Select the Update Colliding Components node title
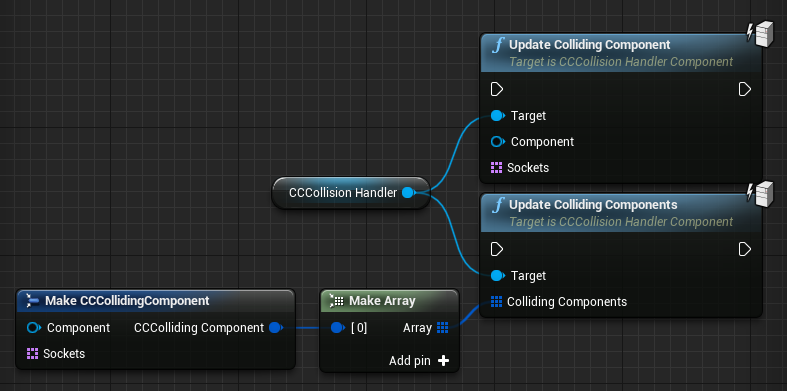This screenshot has width=787, height=391. pyautogui.click(x=593, y=205)
